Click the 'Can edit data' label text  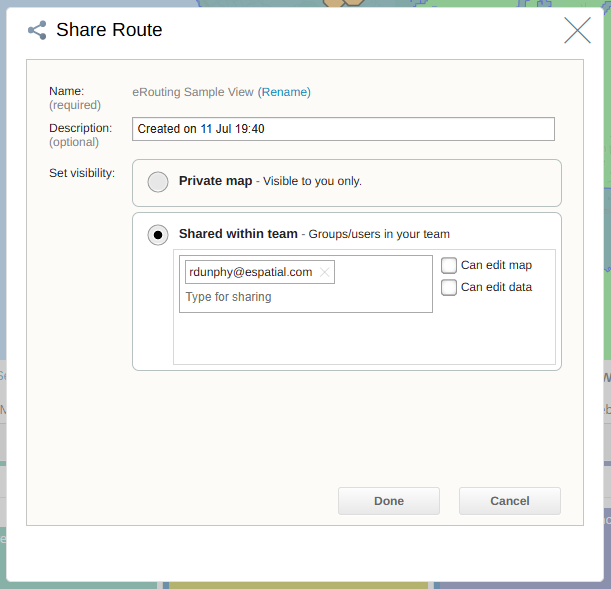496,287
